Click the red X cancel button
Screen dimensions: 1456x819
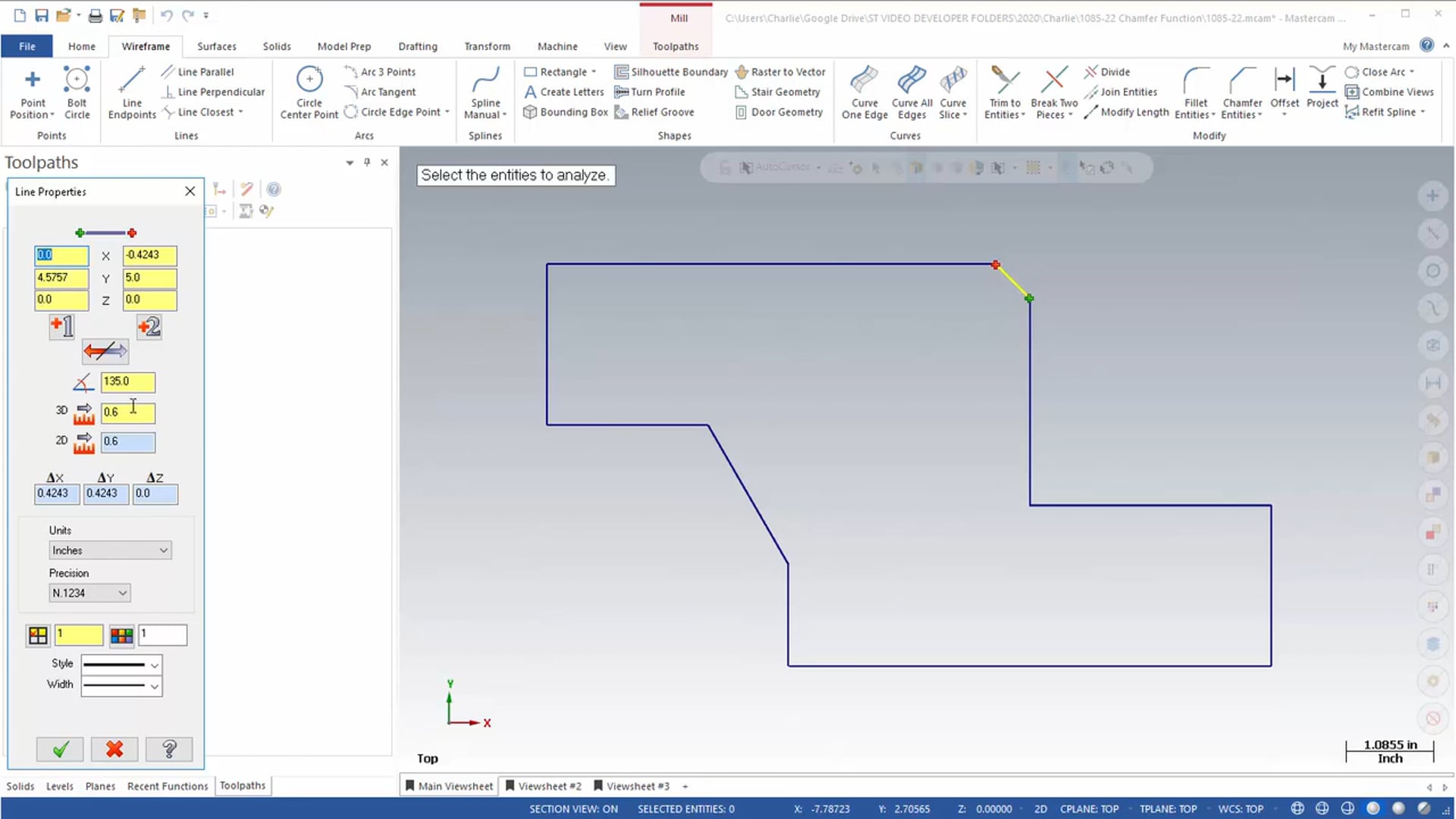click(114, 749)
